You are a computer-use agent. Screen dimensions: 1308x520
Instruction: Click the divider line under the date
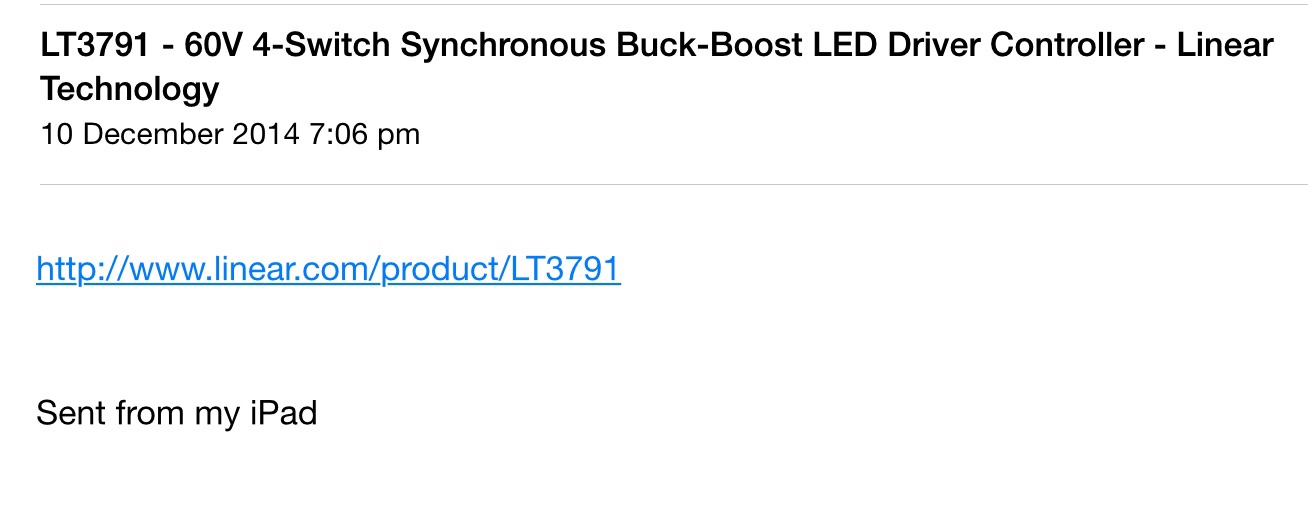pos(674,184)
